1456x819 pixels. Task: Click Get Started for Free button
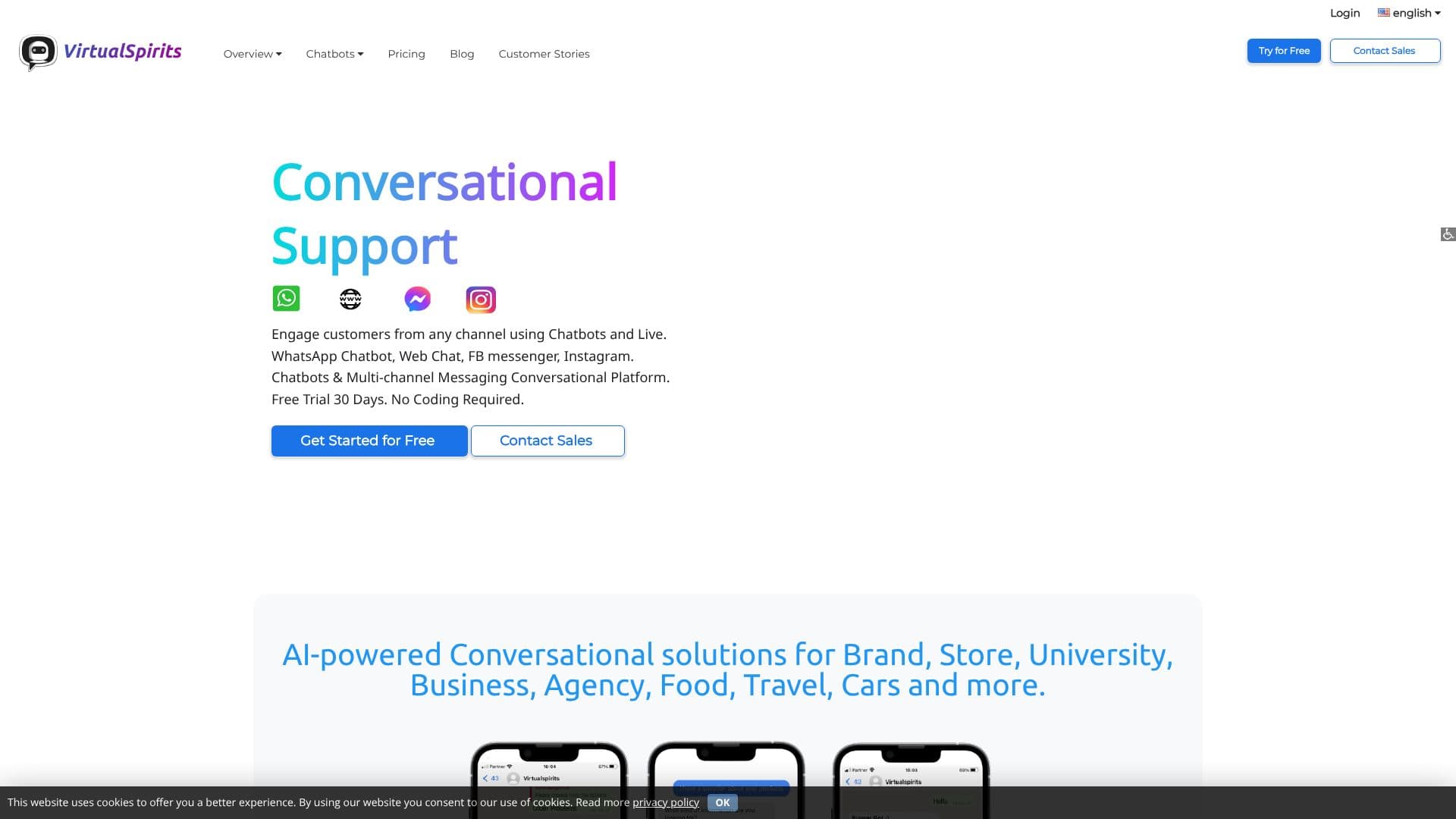pos(369,441)
